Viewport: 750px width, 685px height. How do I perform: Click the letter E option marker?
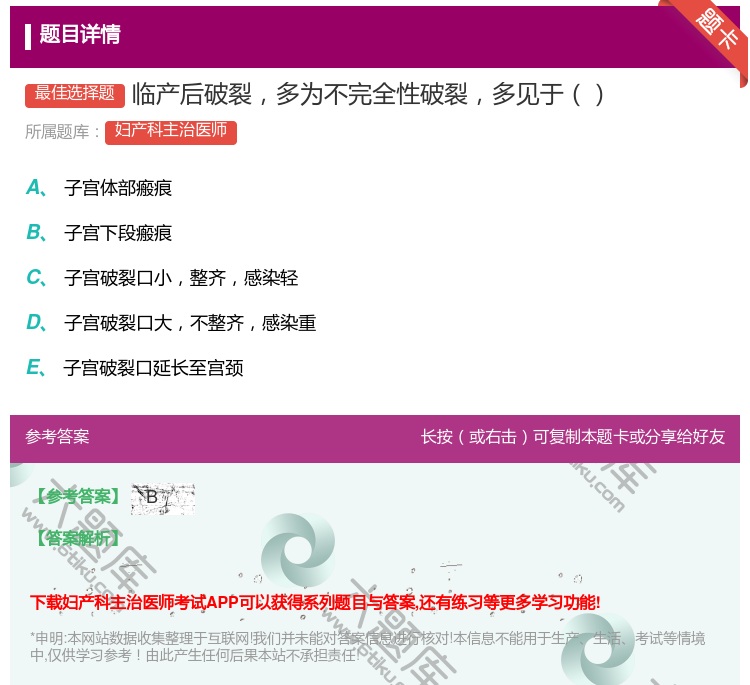pyautogui.click(x=36, y=367)
